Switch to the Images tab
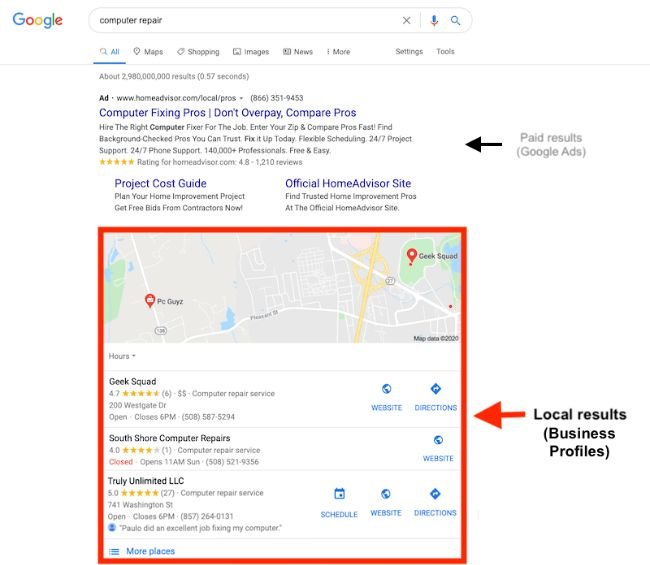This screenshot has height=565, width=650. pyautogui.click(x=251, y=52)
